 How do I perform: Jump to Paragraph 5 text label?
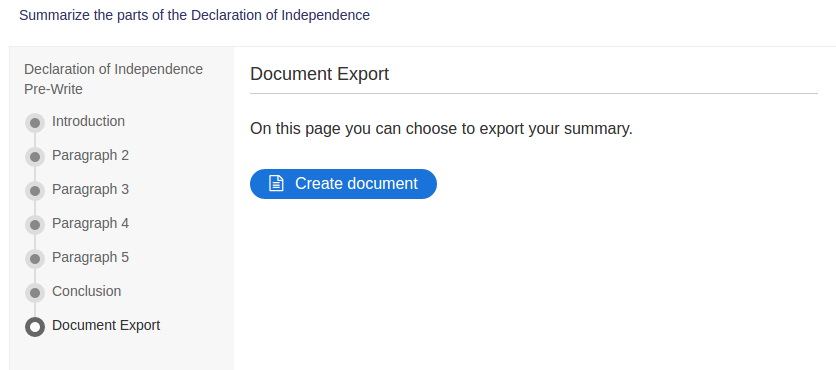click(x=91, y=257)
